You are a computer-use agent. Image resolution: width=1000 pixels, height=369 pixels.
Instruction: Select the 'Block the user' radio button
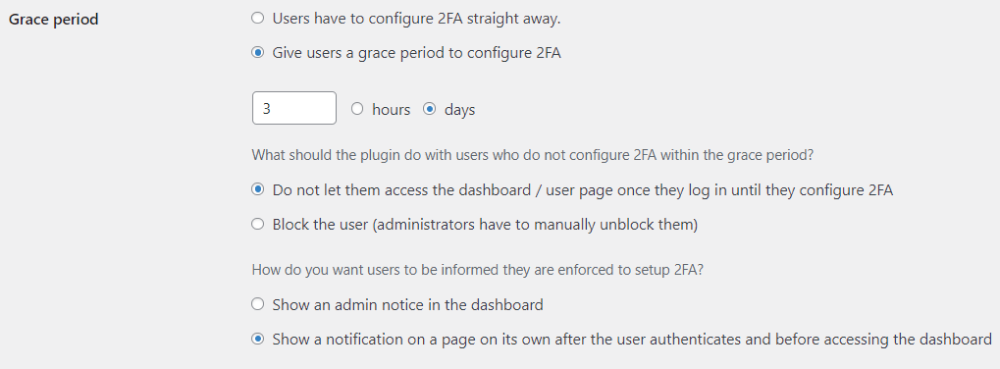pyautogui.click(x=258, y=224)
